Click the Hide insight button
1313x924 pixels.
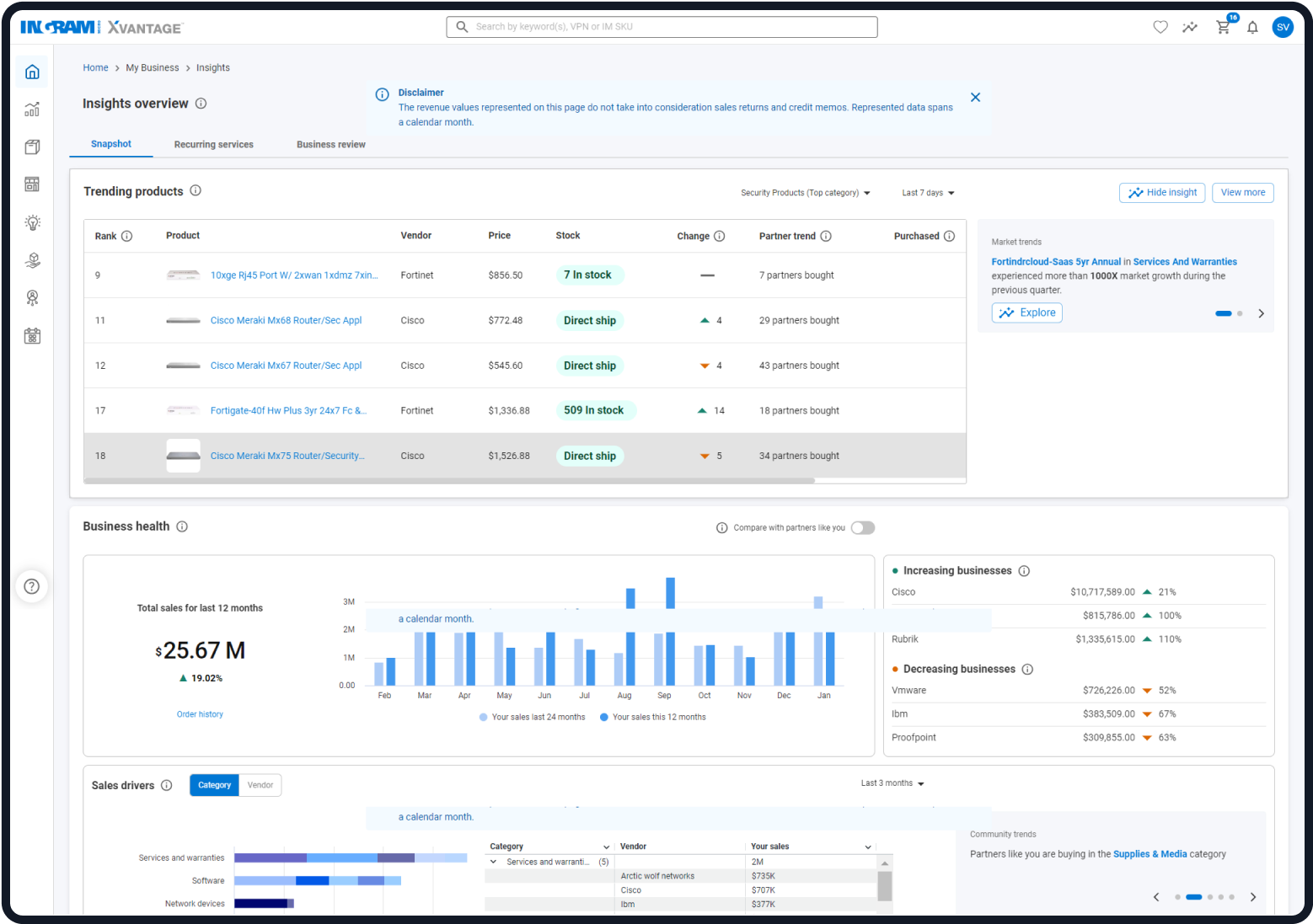coord(1162,193)
